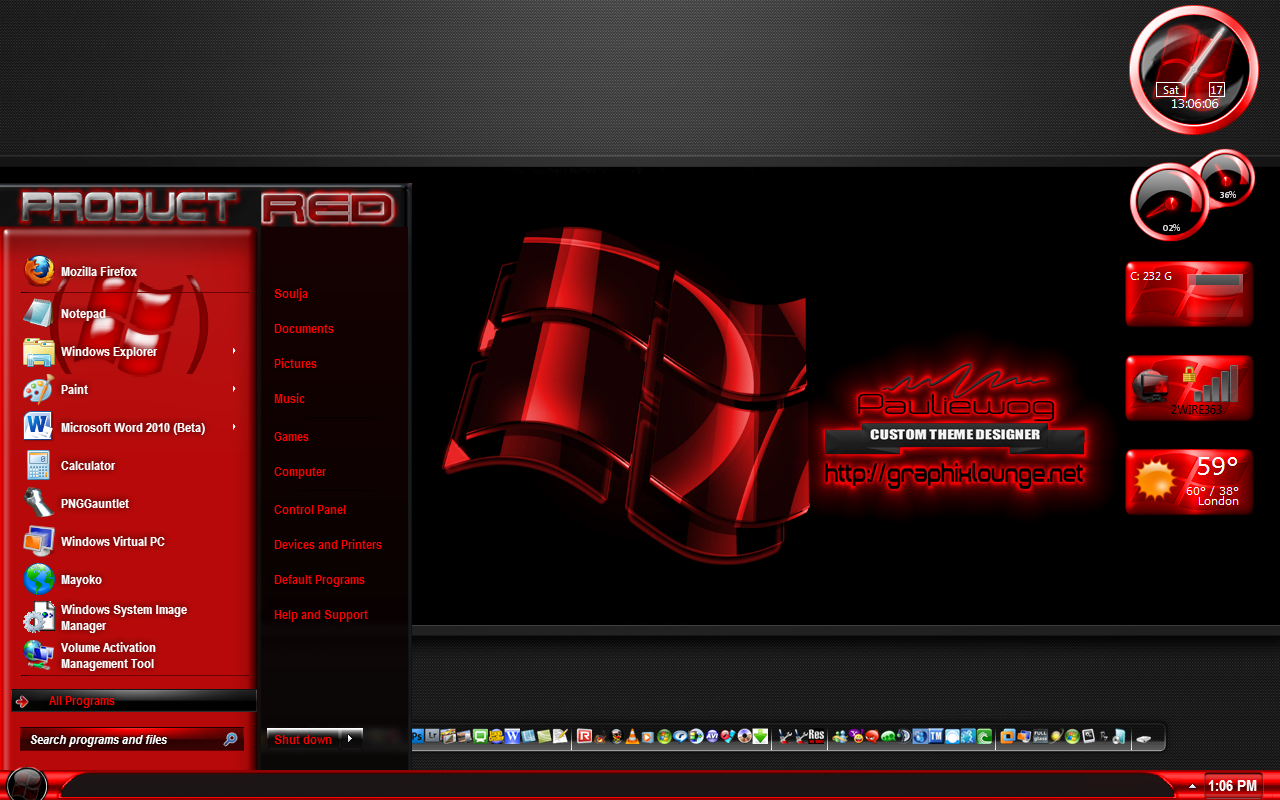The width and height of the screenshot is (1280, 800).
Task: Open the Soulja user folder
Action: click(x=291, y=294)
